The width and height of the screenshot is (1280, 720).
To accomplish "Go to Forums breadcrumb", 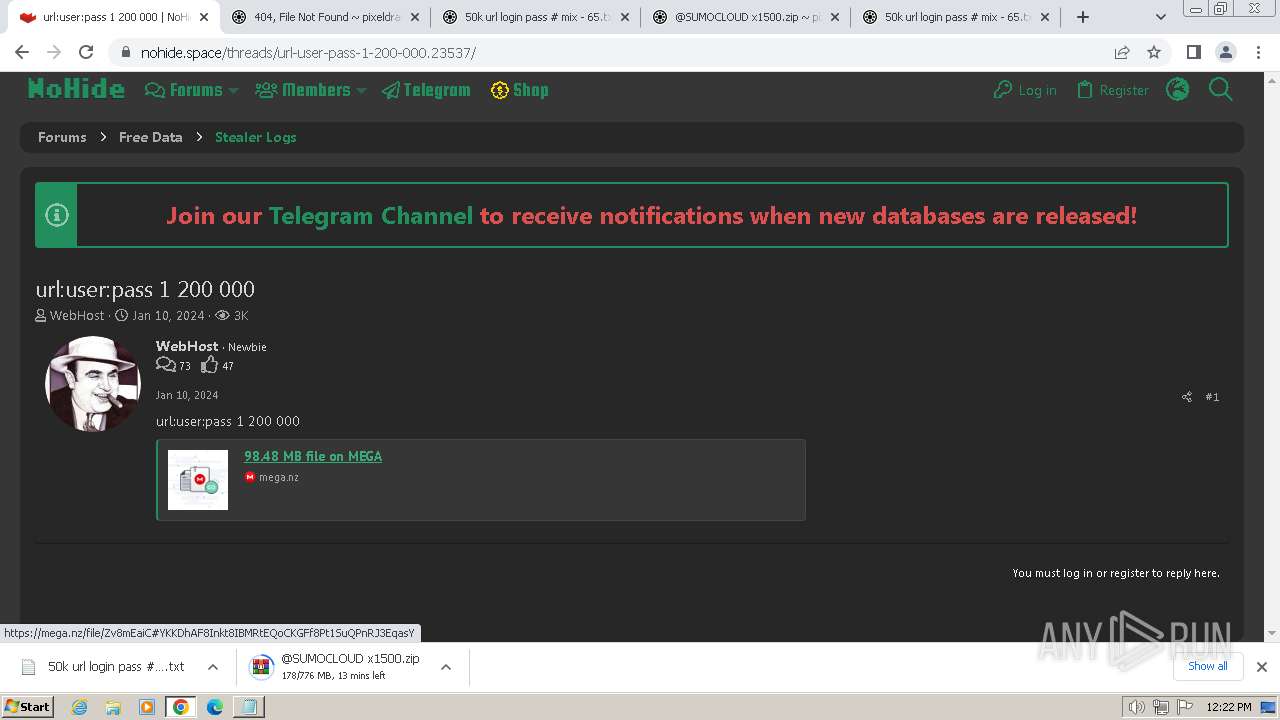I will coord(62,137).
